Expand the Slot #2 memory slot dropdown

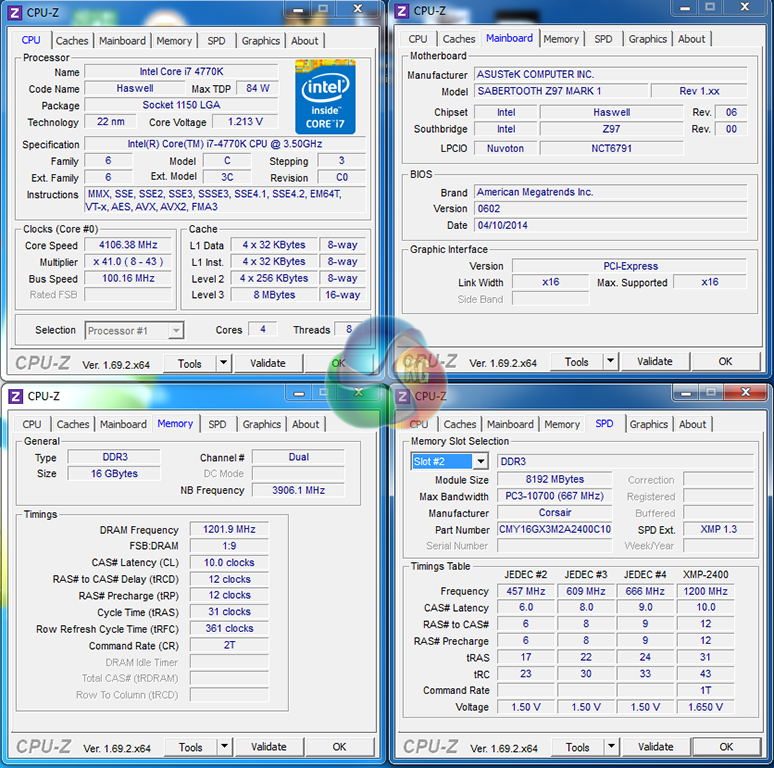pos(480,461)
